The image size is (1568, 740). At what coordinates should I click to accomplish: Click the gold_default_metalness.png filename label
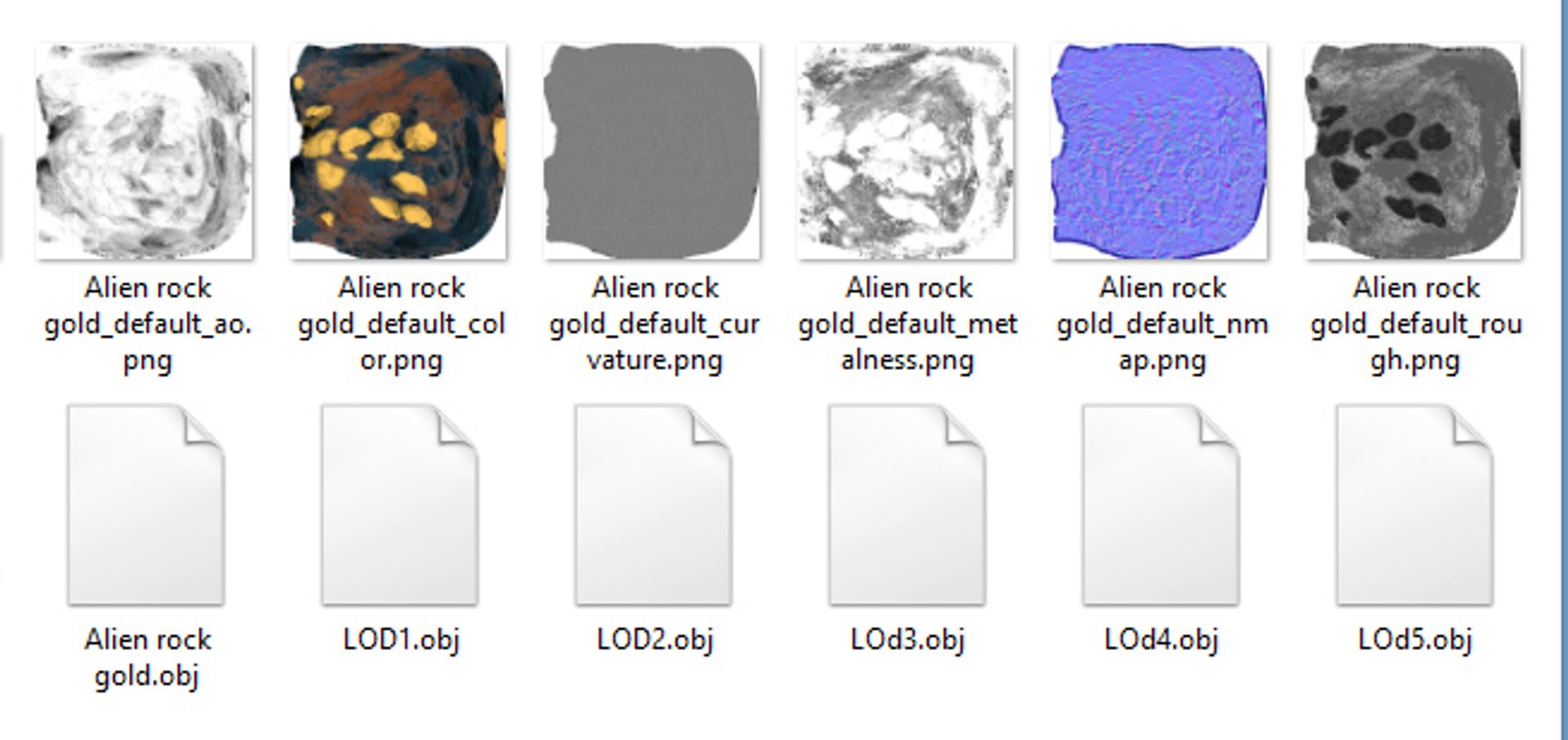908,324
